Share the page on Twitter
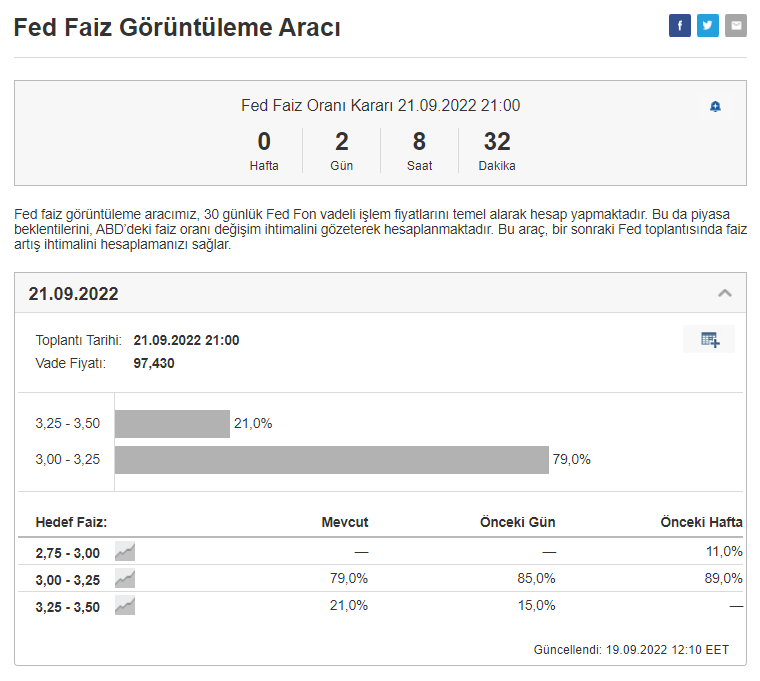The height and width of the screenshot is (681, 760). [708, 26]
